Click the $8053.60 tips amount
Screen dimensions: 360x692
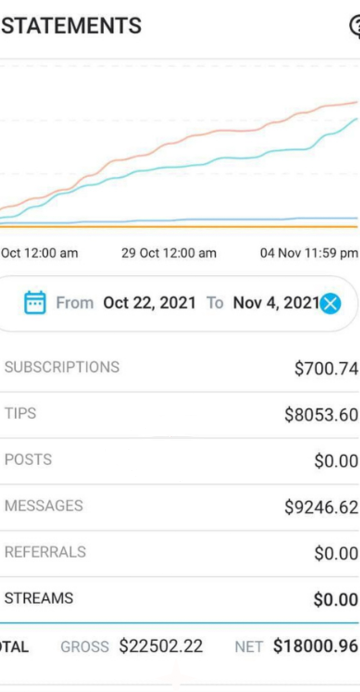(x=321, y=415)
